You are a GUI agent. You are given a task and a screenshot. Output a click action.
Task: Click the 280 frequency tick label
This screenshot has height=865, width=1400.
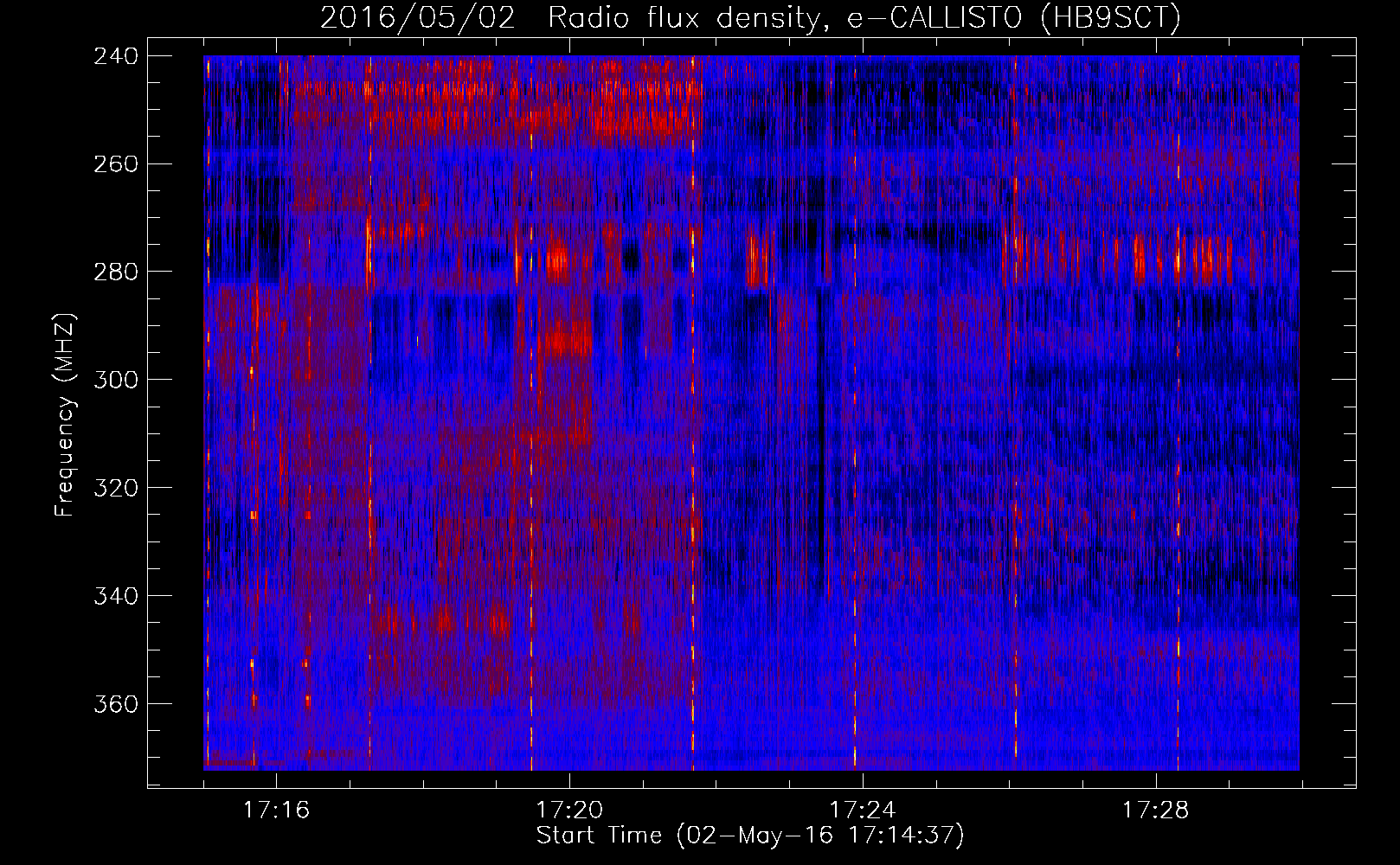coord(116,272)
